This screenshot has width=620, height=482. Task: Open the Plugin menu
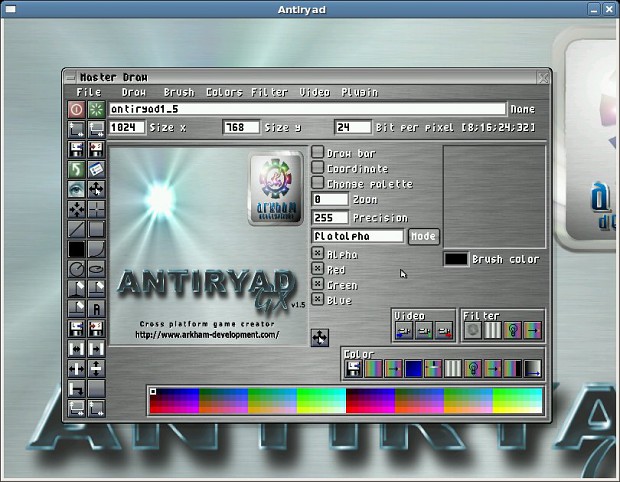360,92
